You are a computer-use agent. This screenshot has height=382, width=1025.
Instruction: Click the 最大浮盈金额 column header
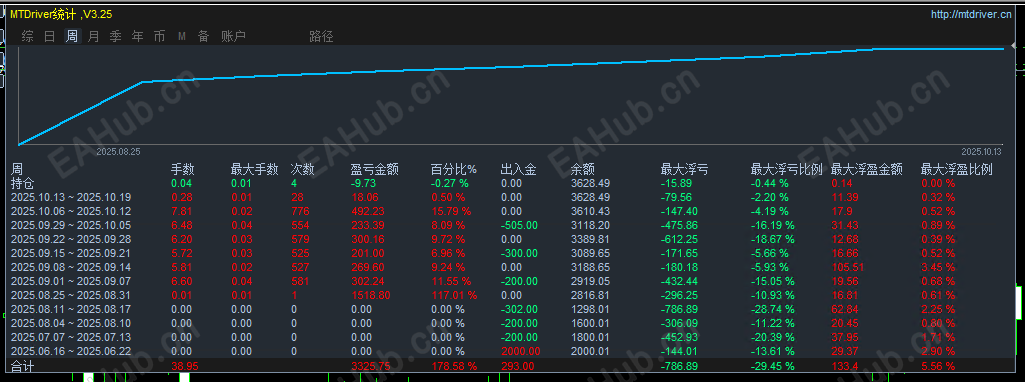pos(867,170)
